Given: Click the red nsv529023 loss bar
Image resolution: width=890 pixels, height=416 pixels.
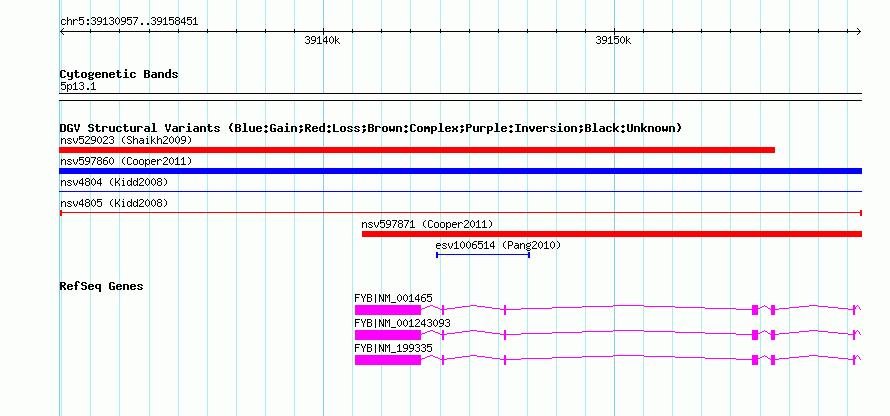Looking at the screenshot, I should pos(417,150).
